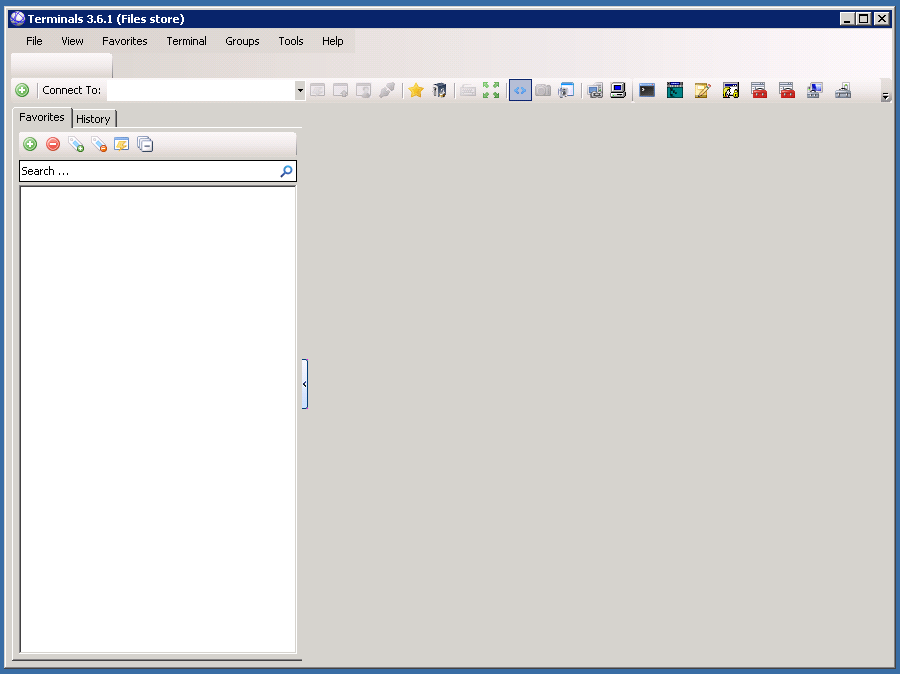This screenshot has width=900, height=674.
Task: Open the View menu
Action: point(72,41)
